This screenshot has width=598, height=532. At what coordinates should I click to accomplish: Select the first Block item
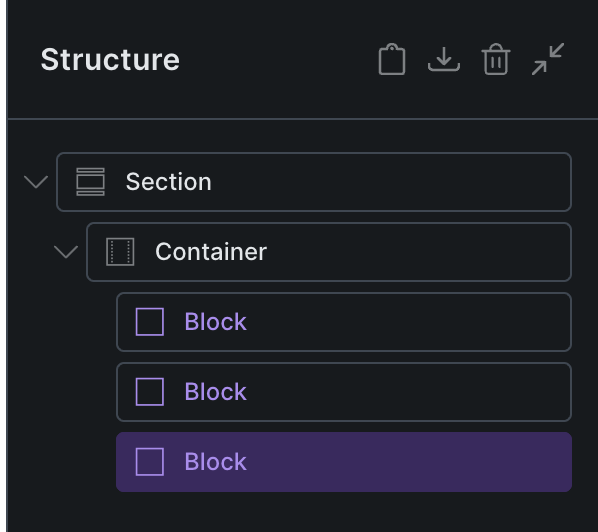(344, 322)
